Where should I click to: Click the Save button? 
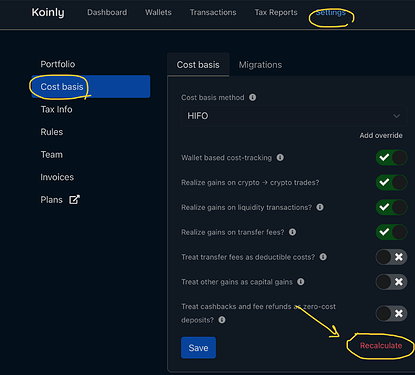point(198,348)
